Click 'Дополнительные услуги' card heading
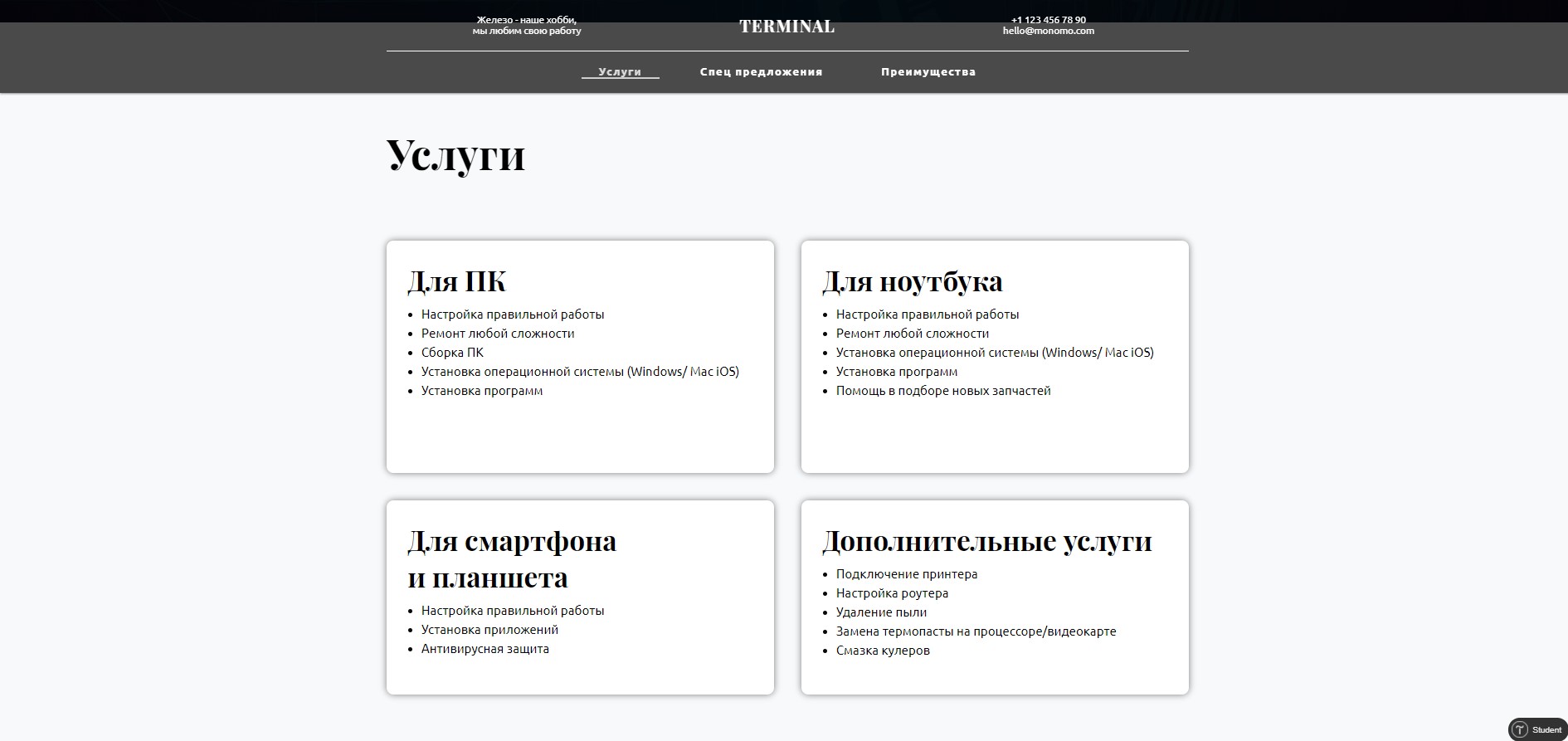The image size is (1568, 741). coord(987,541)
